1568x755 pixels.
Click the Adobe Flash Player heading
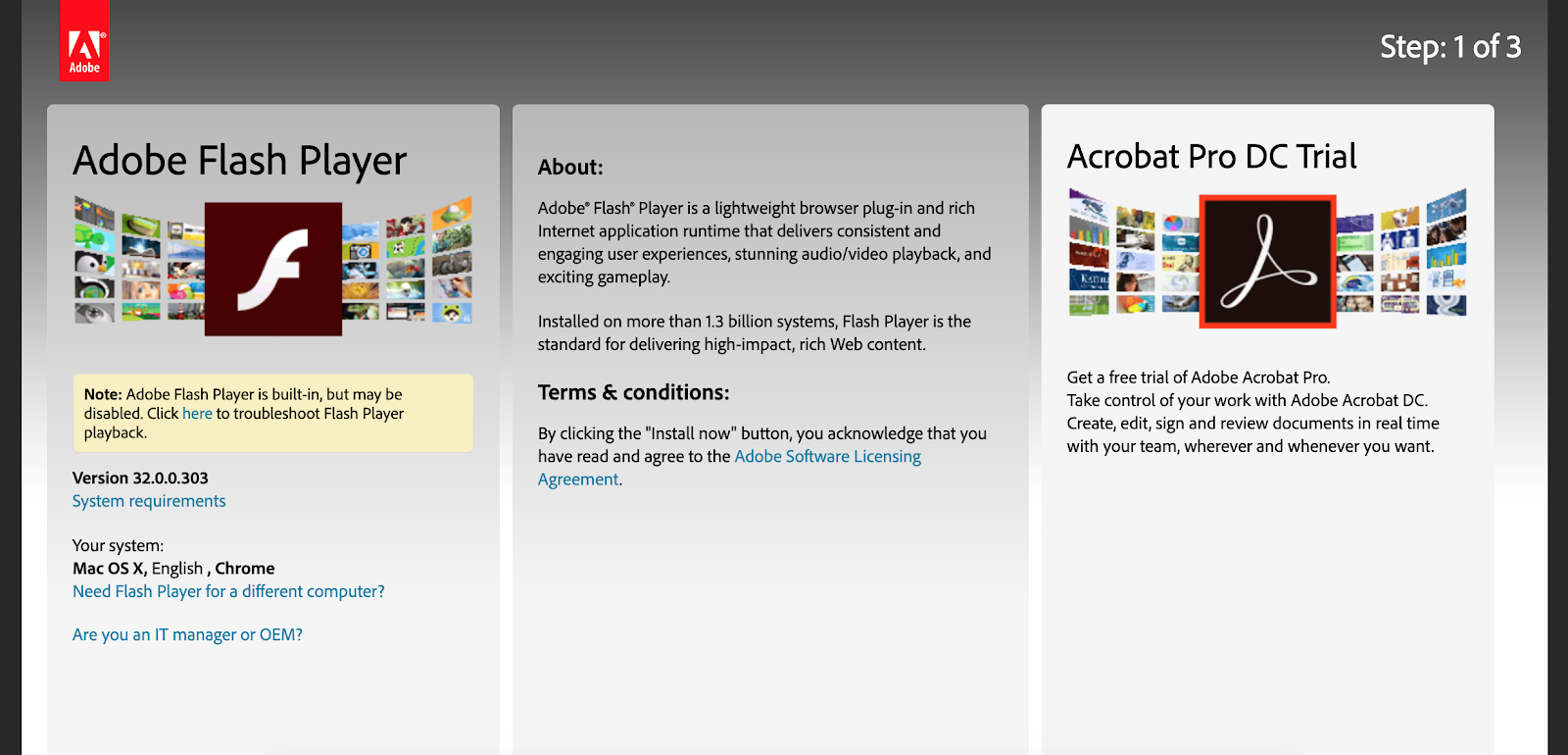240,161
